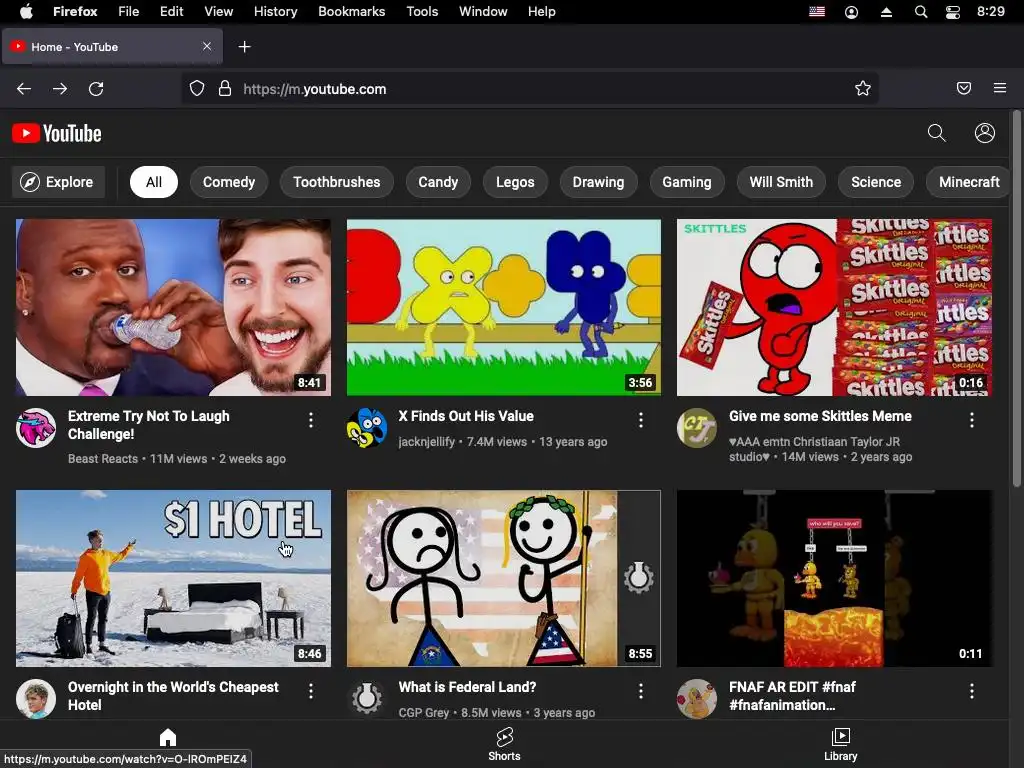The width and height of the screenshot is (1024, 768).
Task: Go forward with Firefox forward arrow
Action: pos(60,89)
